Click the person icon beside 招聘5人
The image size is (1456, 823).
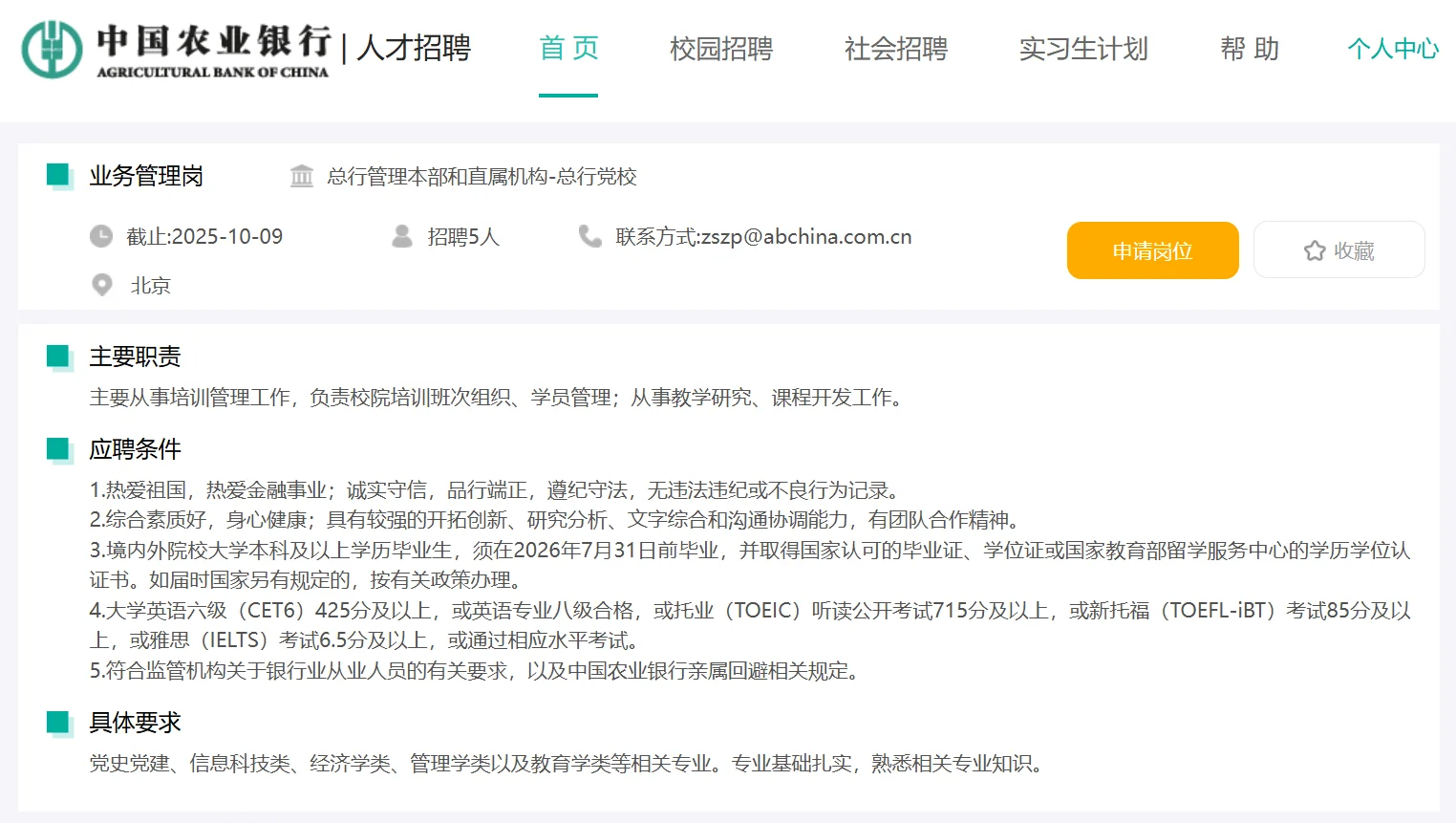402,236
